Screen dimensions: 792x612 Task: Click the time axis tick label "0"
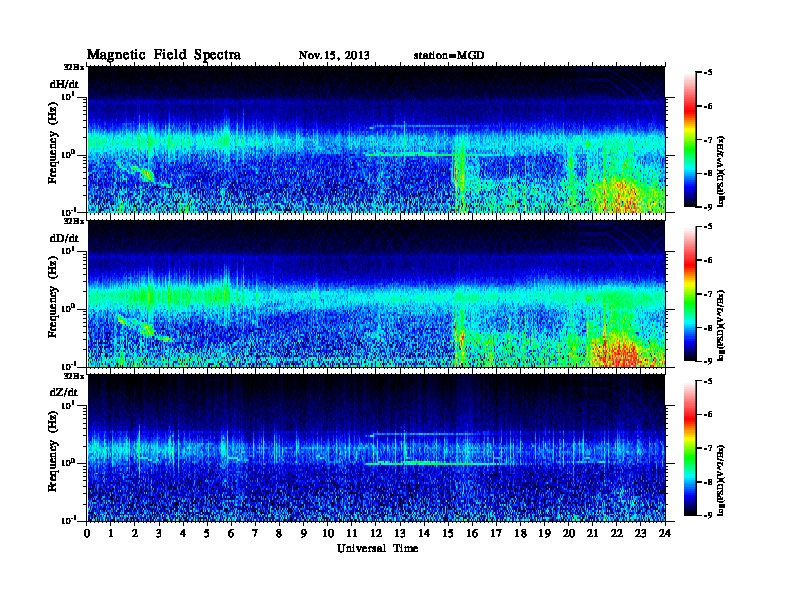coord(87,534)
